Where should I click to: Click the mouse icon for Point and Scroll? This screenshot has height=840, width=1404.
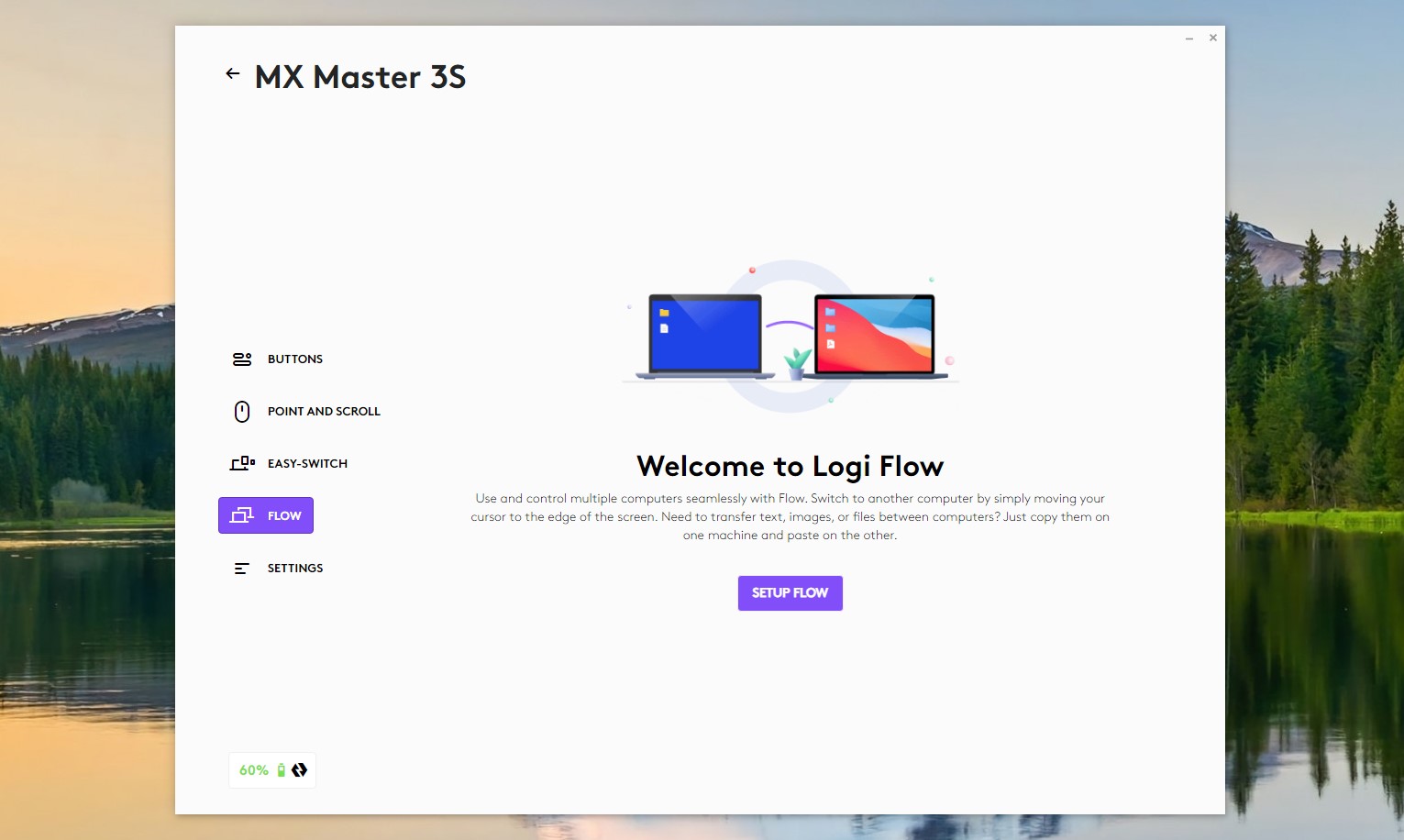[242, 412]
